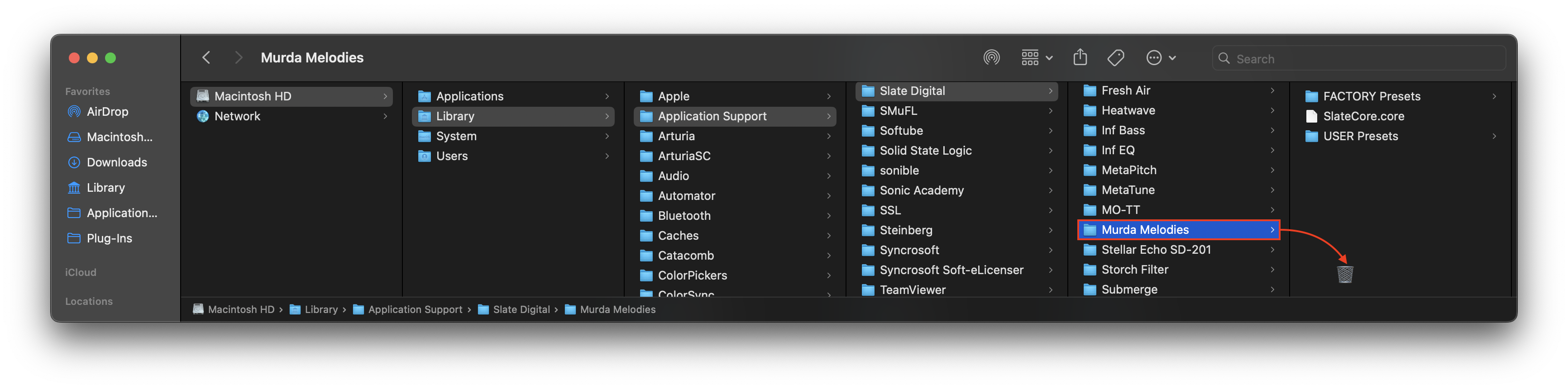Select the Library folder in column two
This screenshot has height=389, width=1568.
[x=513, y=117]
